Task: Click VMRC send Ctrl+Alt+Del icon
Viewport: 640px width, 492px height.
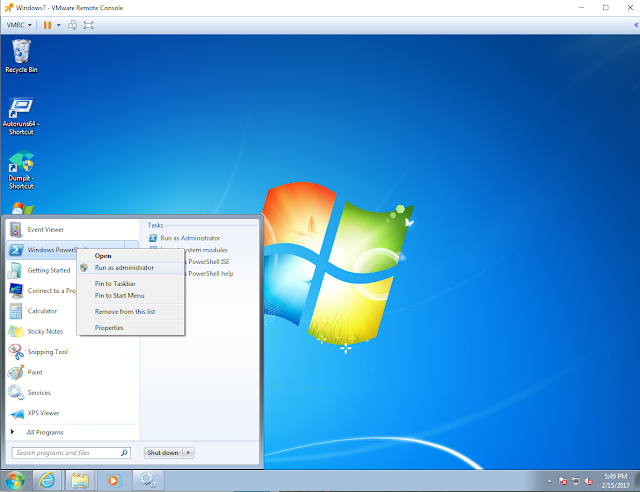Action: coord(72,25)
